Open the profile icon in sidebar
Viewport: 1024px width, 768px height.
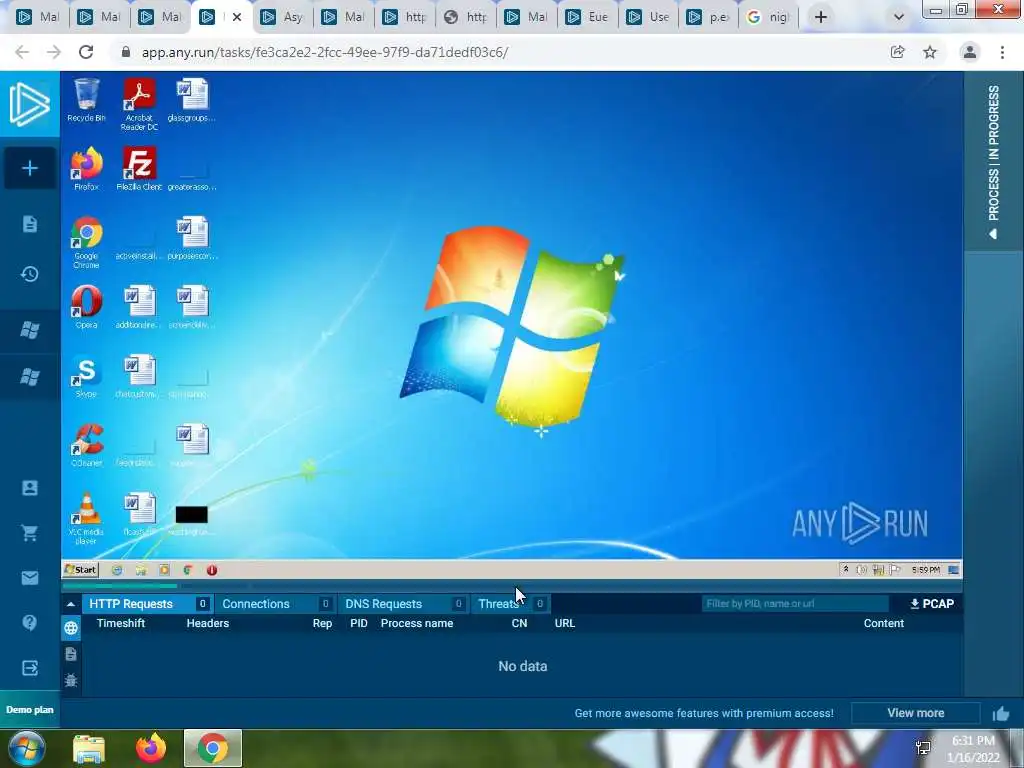29,488
